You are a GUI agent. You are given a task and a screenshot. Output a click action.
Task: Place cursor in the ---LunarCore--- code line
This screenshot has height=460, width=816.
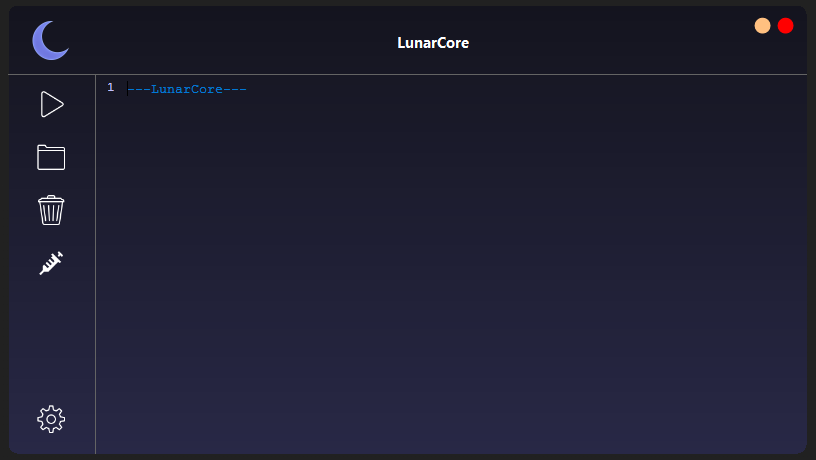tap(187, 89)
